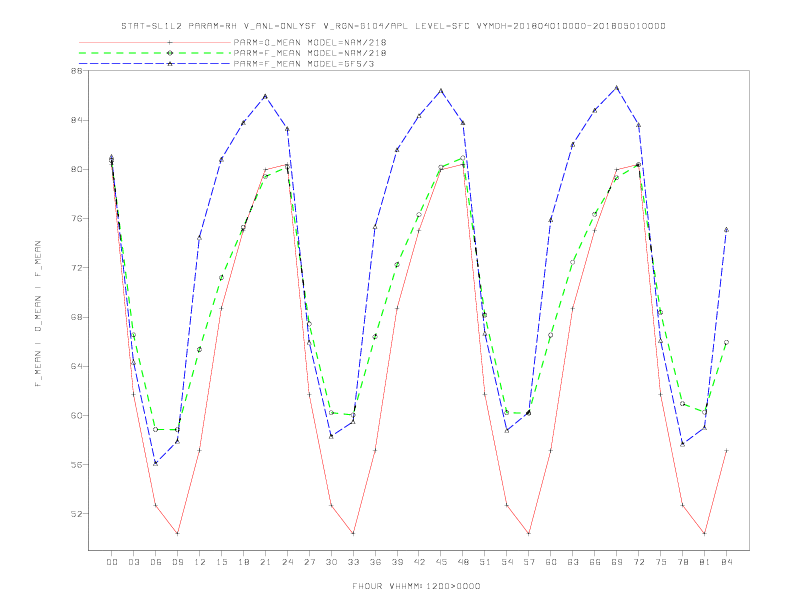Click x-axis forecast hour label '24'

(287, 562)
